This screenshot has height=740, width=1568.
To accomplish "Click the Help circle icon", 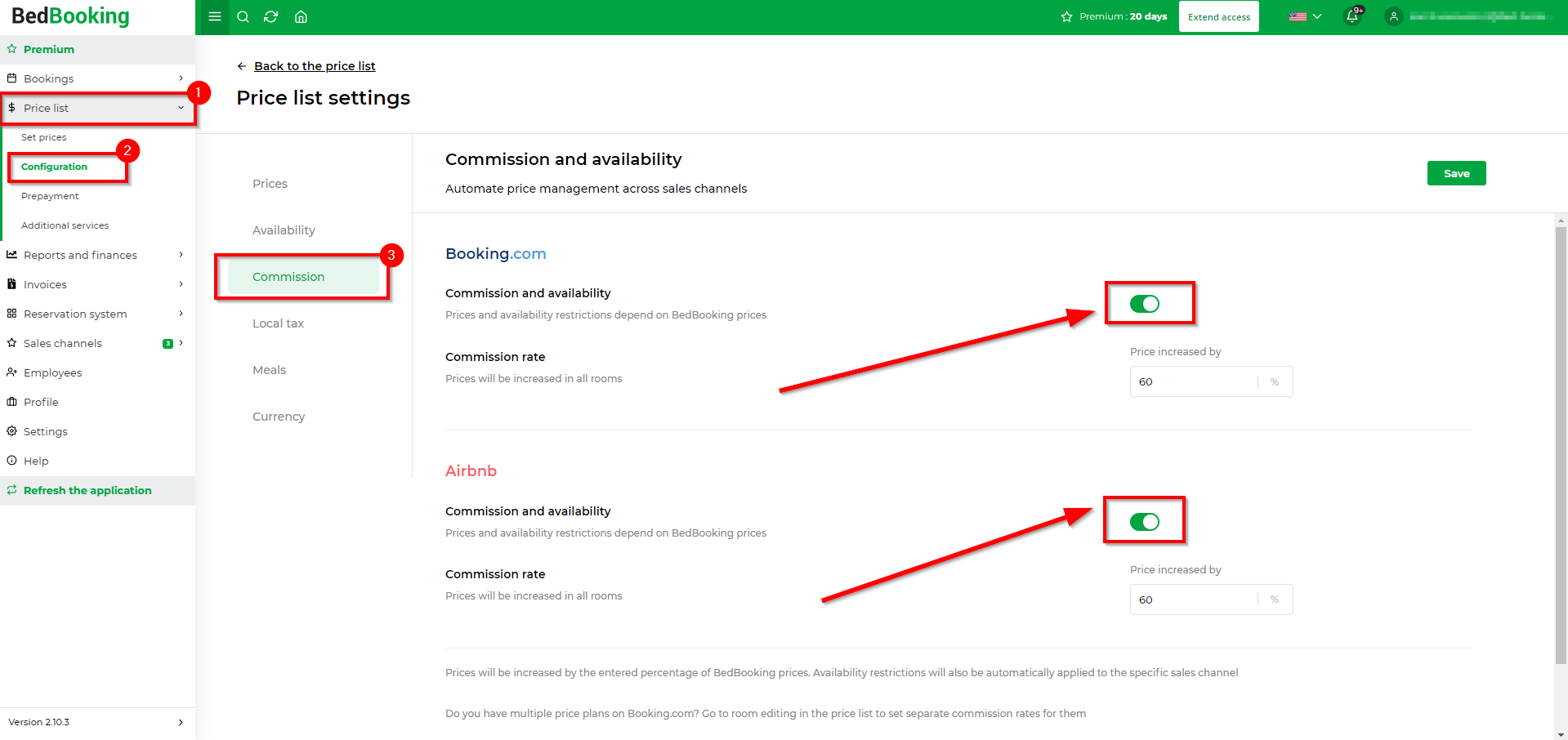I will [x=11, y=461].
